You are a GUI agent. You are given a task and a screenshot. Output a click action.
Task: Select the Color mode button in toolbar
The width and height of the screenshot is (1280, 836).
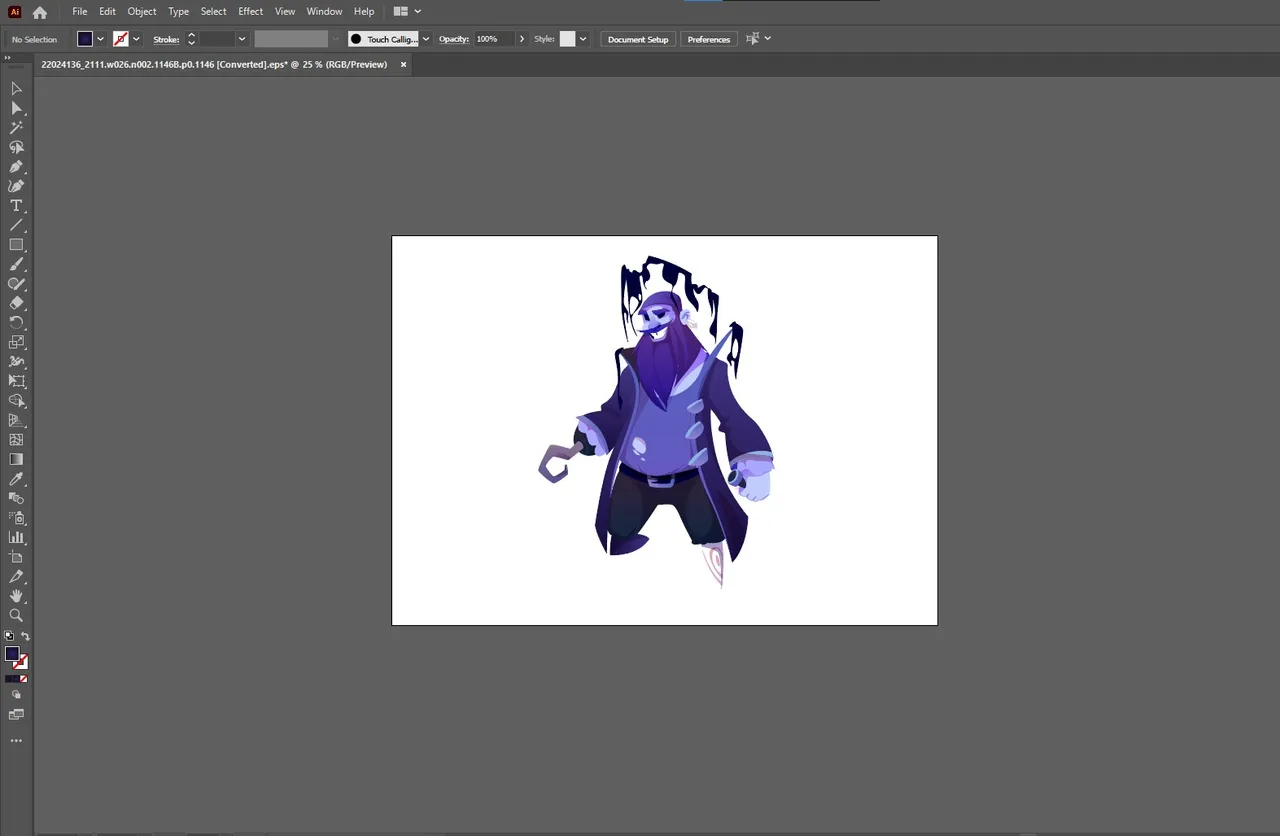(9, 679)
